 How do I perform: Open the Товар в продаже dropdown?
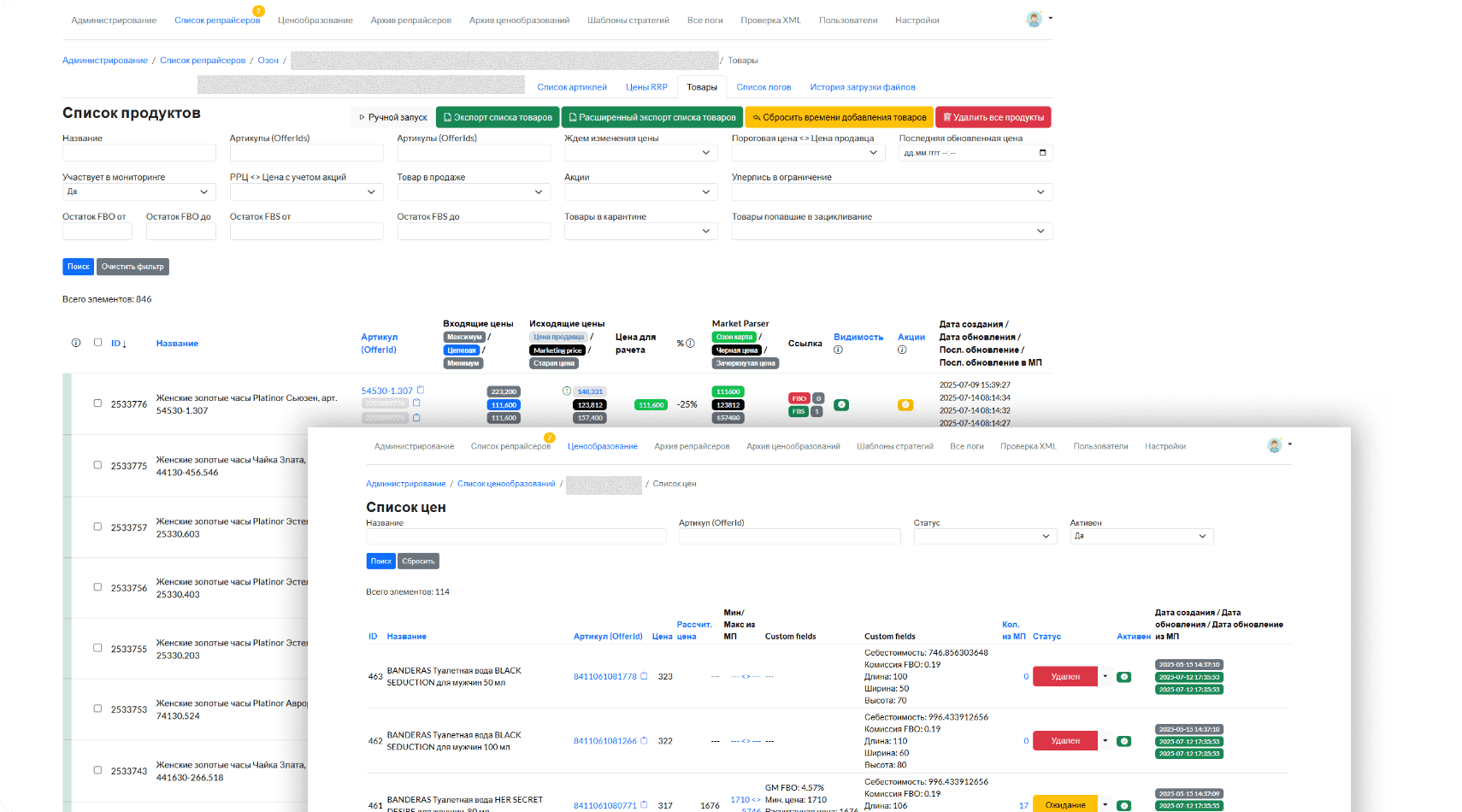click(473, 191)
